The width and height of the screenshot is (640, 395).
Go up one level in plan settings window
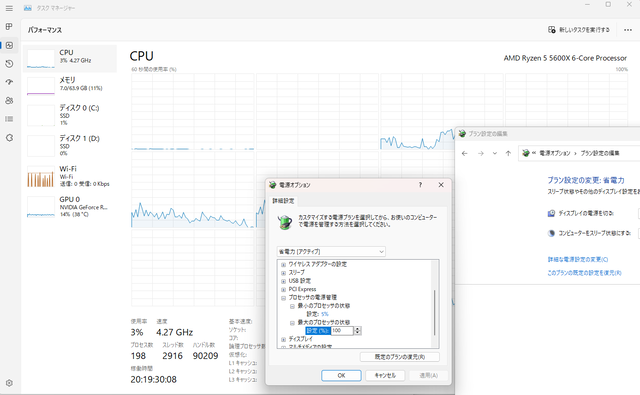click(508, 153)
